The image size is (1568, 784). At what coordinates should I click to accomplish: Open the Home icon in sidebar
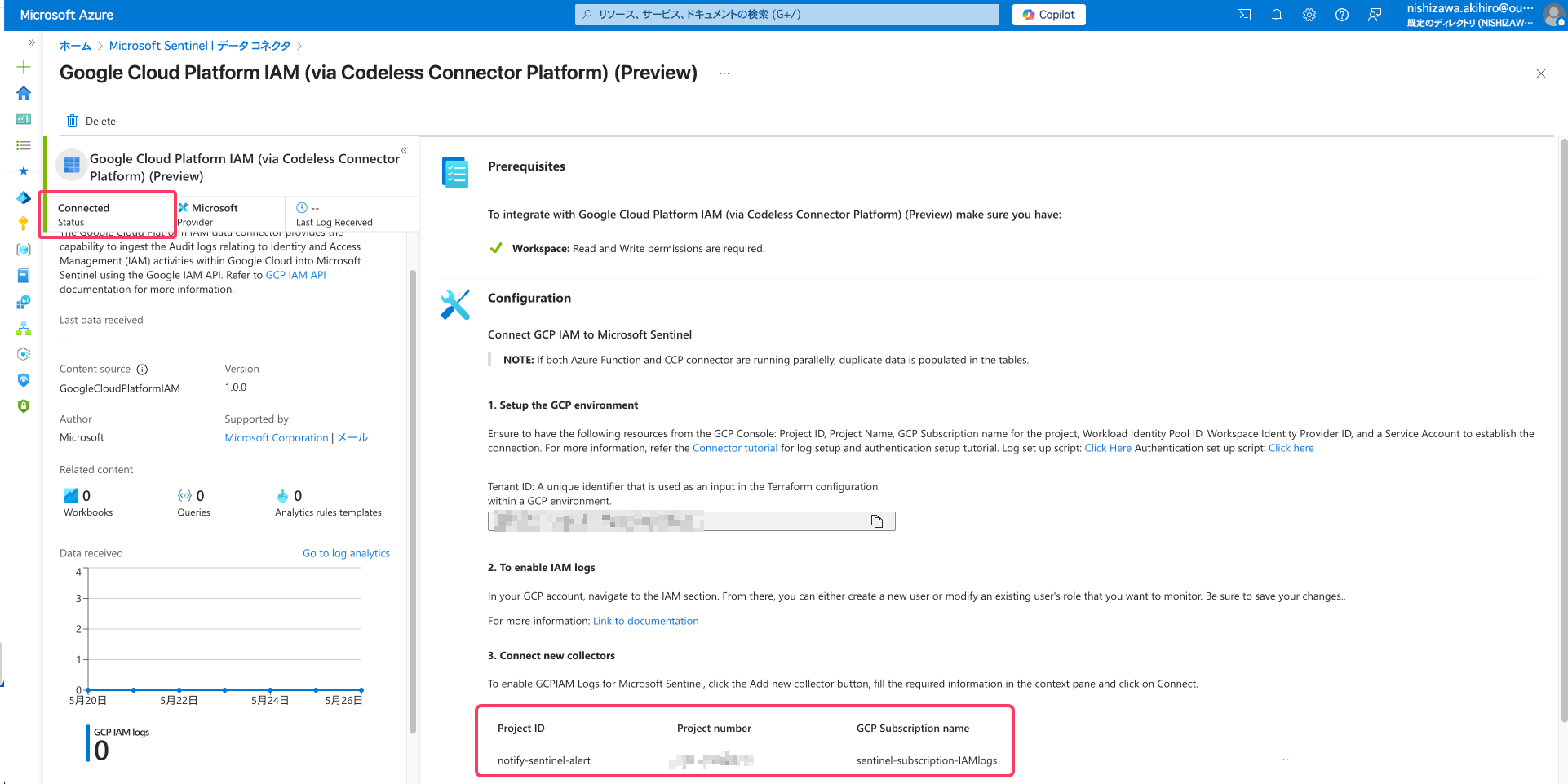24,93
